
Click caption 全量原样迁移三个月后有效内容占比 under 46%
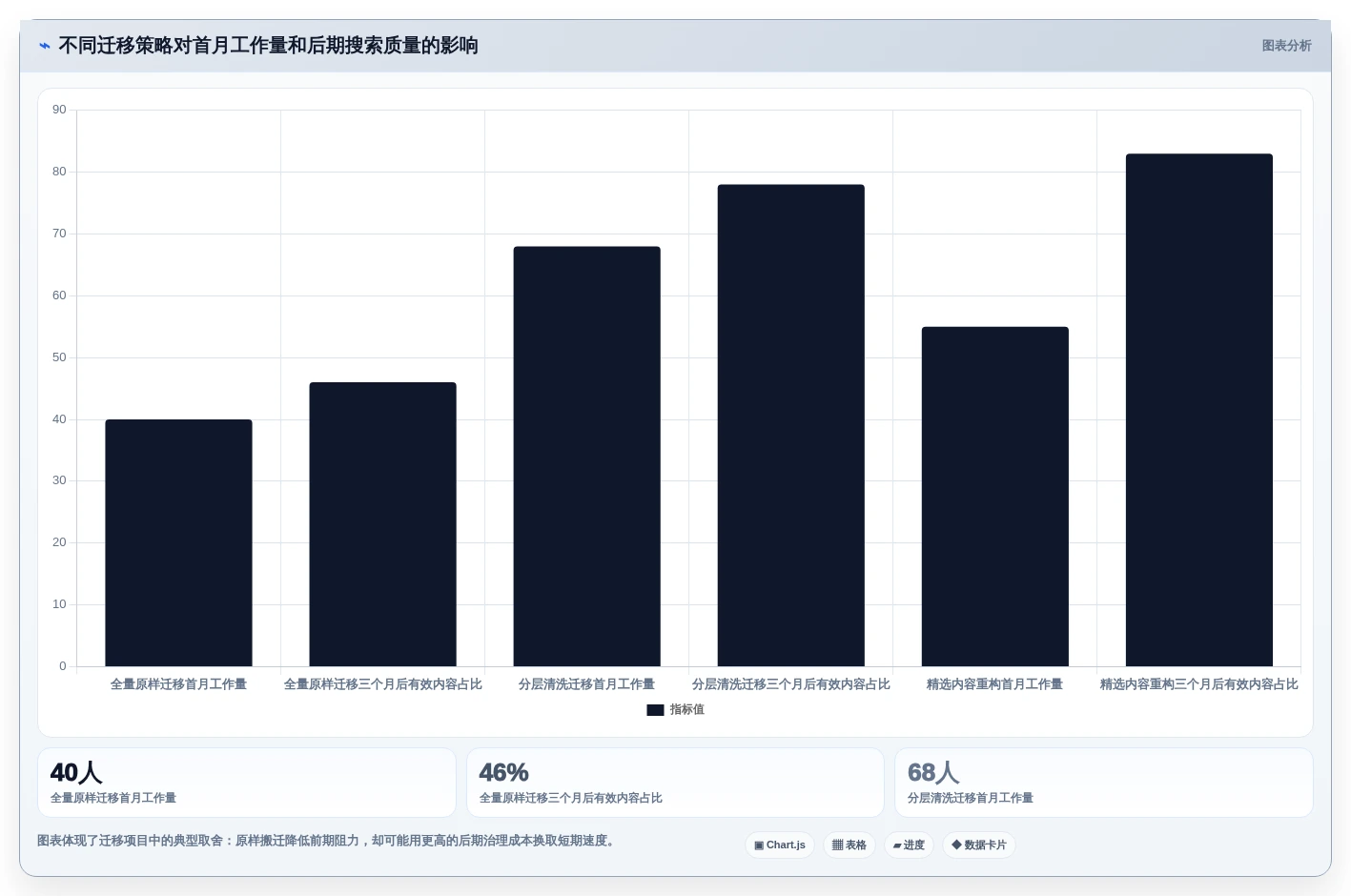[x=570, y=798]
